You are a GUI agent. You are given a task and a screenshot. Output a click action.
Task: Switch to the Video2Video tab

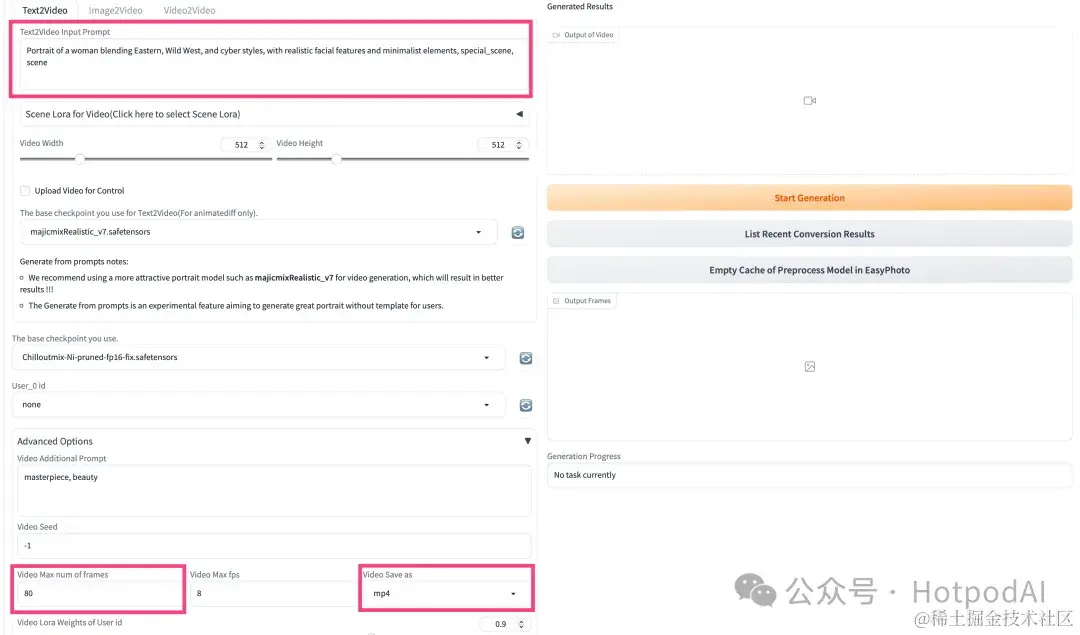coord(189,10)
